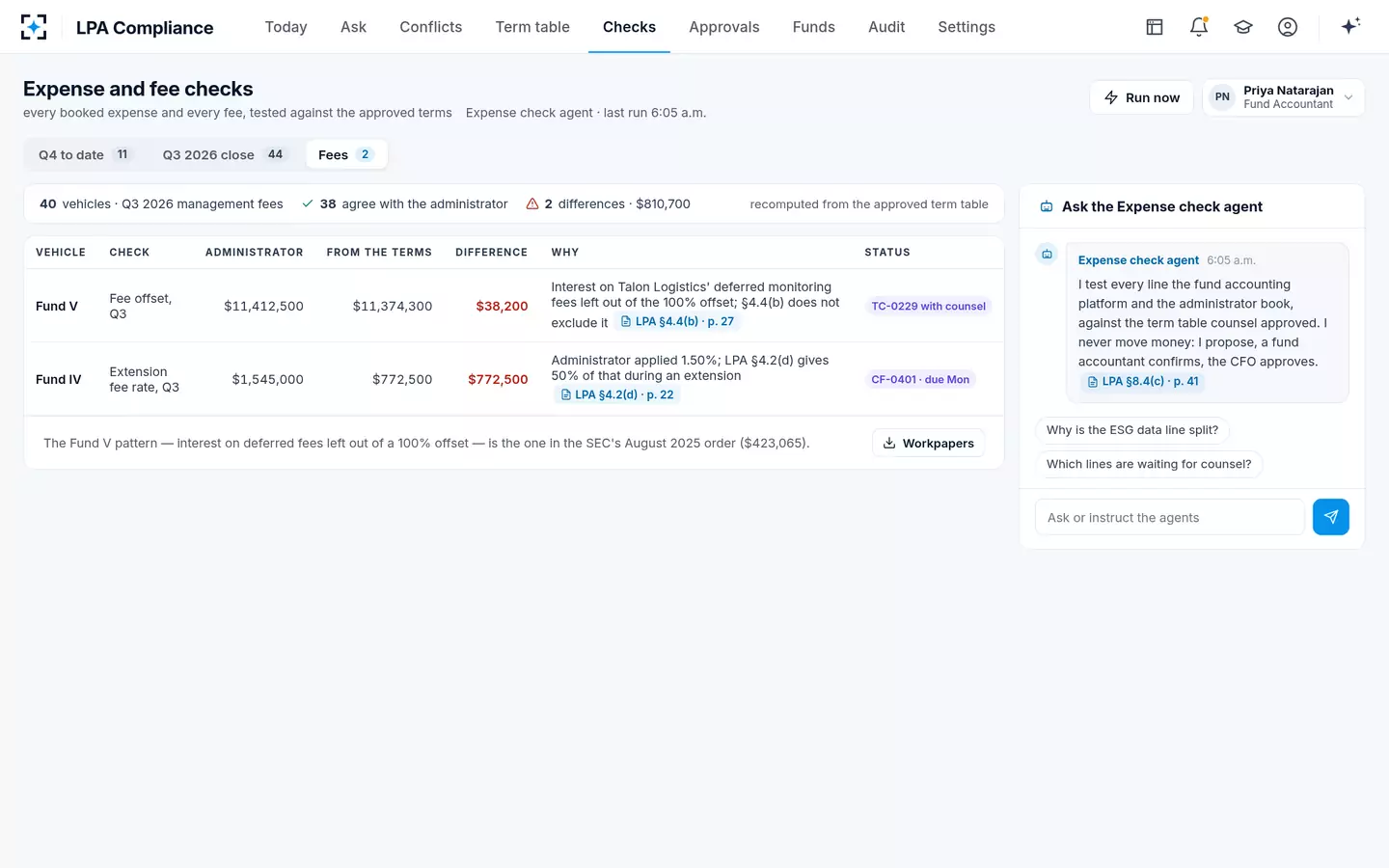Viewport: 1389px width, 868px height.
Task: Click the graduation cap learning icon
Action: (1243, 27)
